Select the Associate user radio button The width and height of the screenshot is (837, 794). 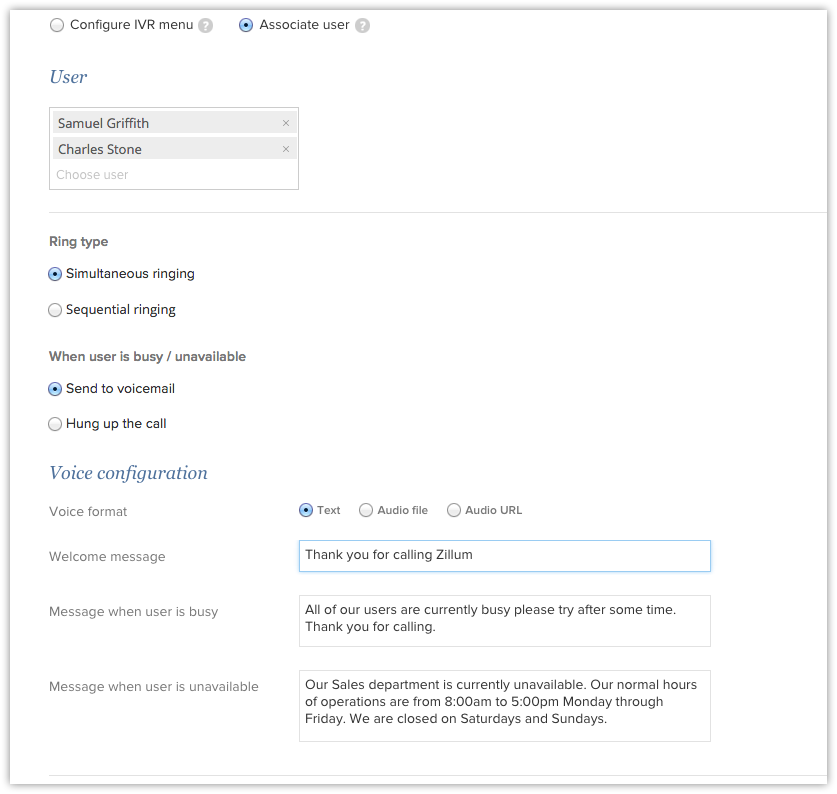coord(246,25)
